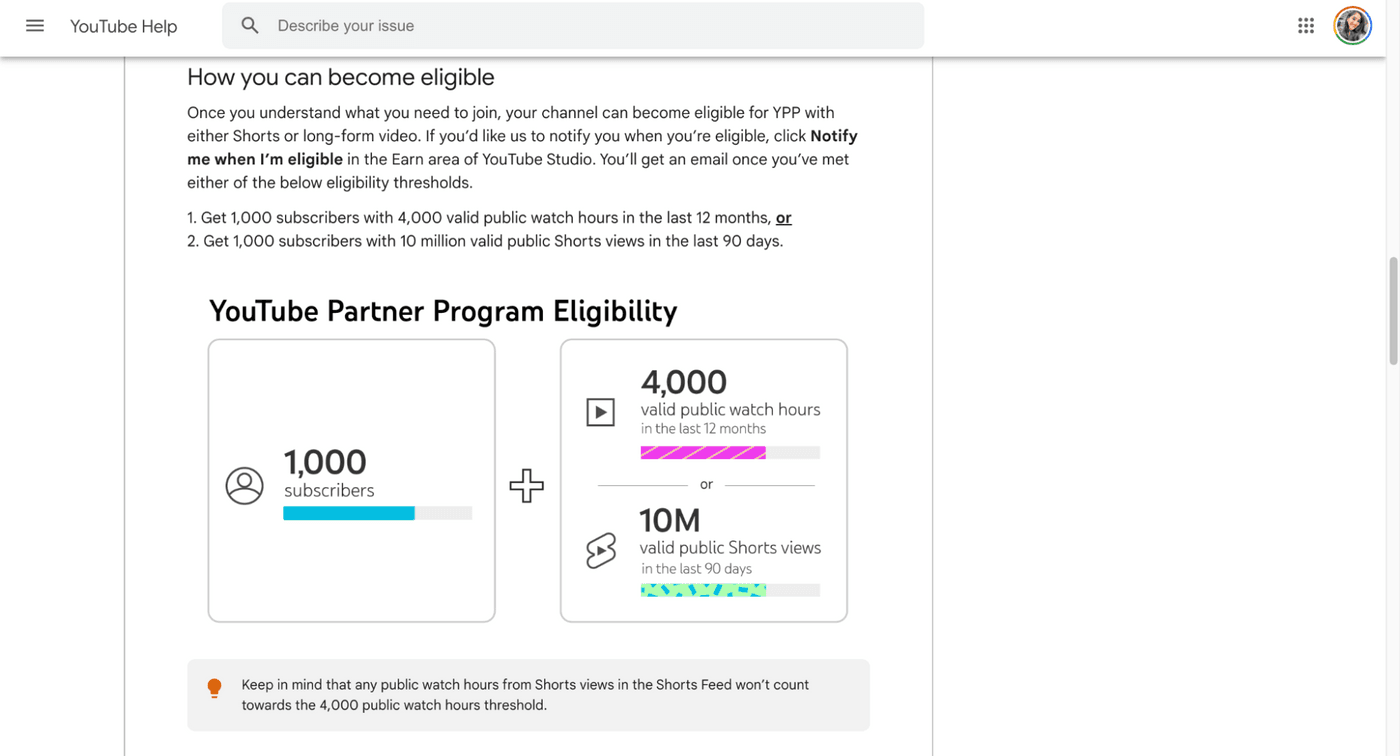Select the video play icon beside 4,000
The image size is (1400, 756).
tap(600, 410)
